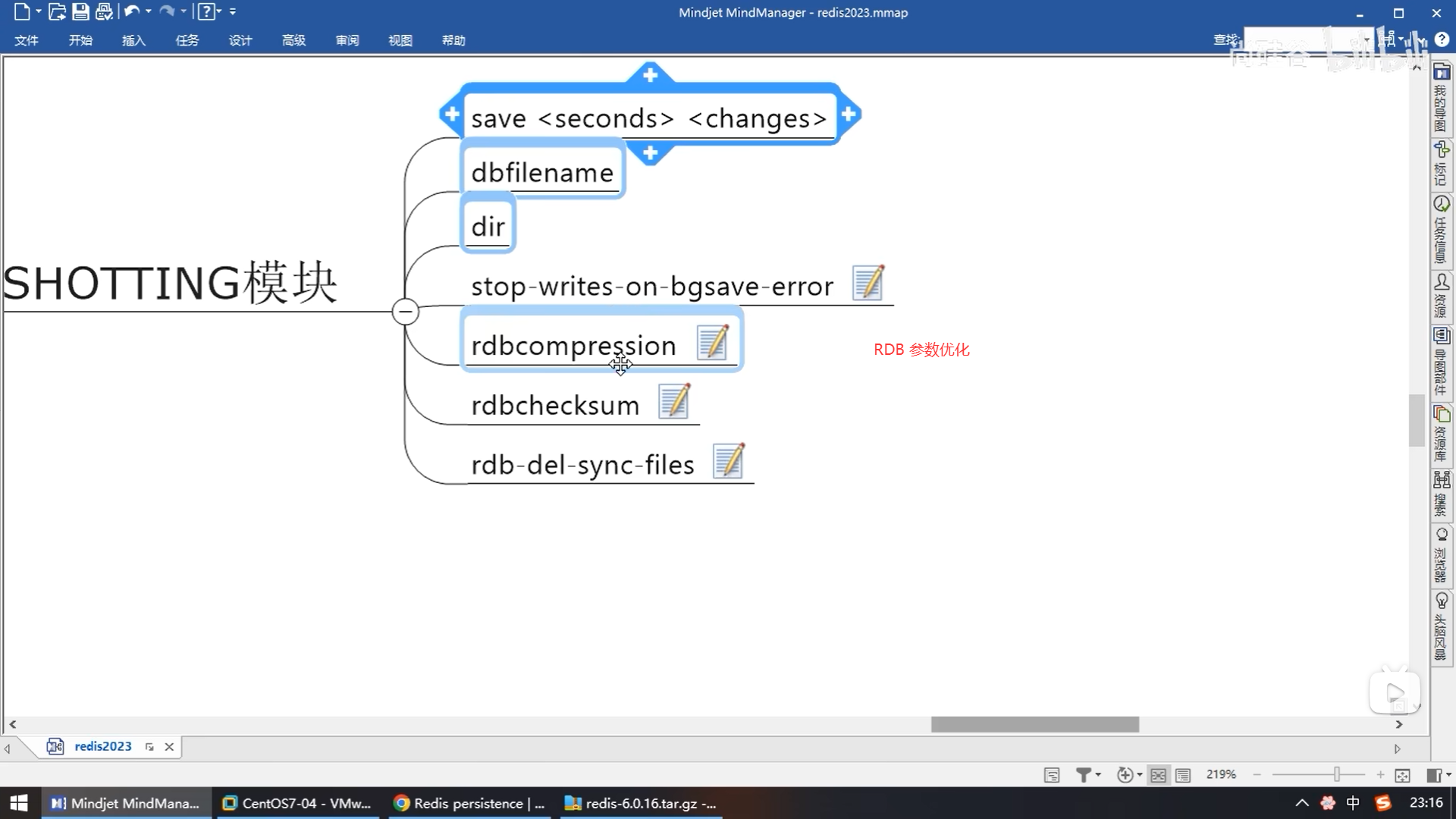1456x819 pixels.
Task: Click the plus handle right of save topic
Action: (x=849, y=115)
